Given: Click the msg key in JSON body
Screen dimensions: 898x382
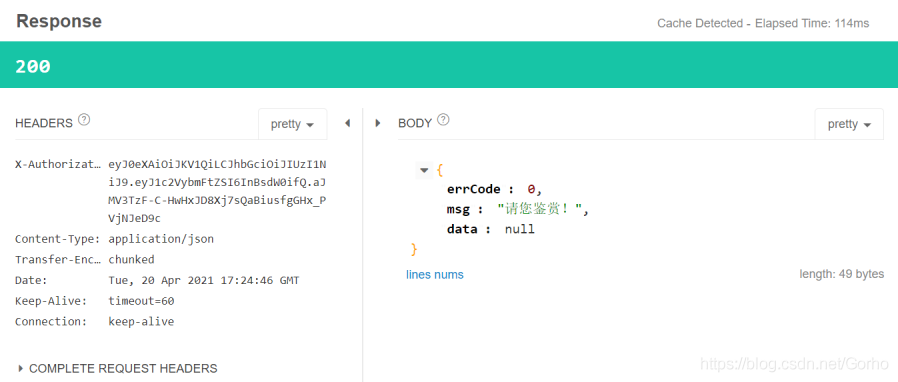Looking at the screenshot, I should click(458, 209).
